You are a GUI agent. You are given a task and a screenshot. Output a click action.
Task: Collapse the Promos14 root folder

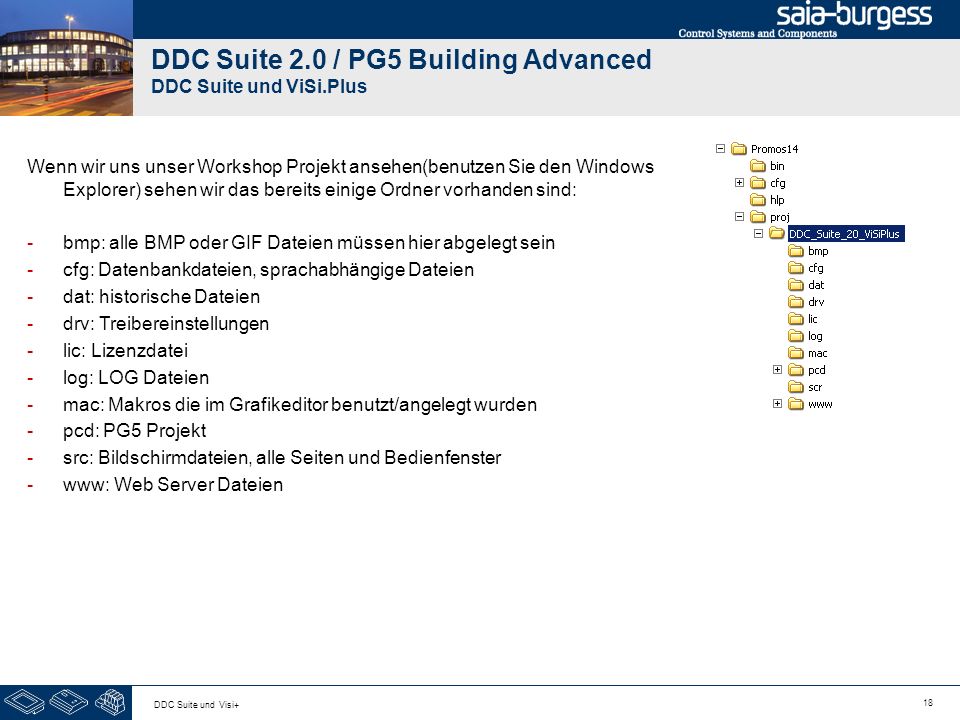pyautogui.click(x=721, y=149)
